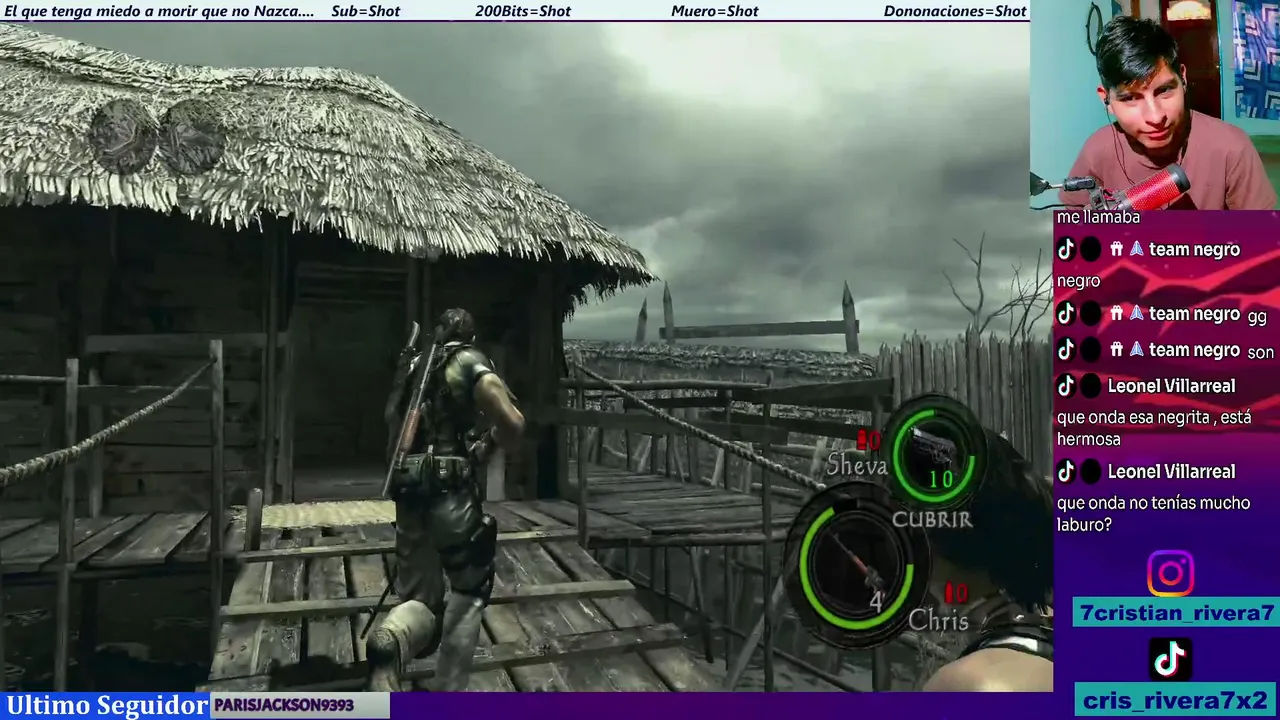Click black avatar circle in 'team negro gg' row
The width and height of the screenshot is (1280, 720).
tap(1091, 314)
